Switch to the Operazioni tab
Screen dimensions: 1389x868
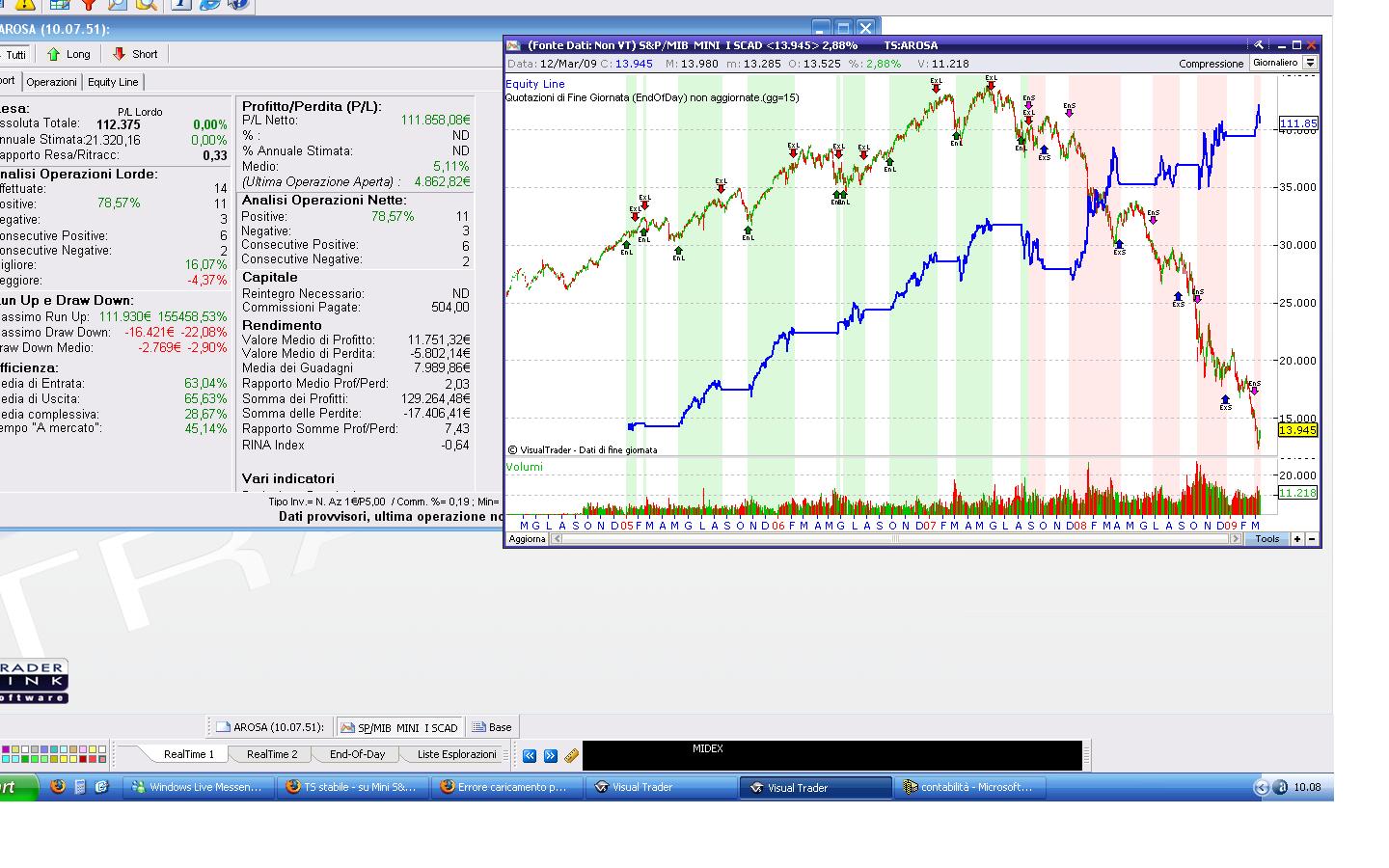point(52,82)
